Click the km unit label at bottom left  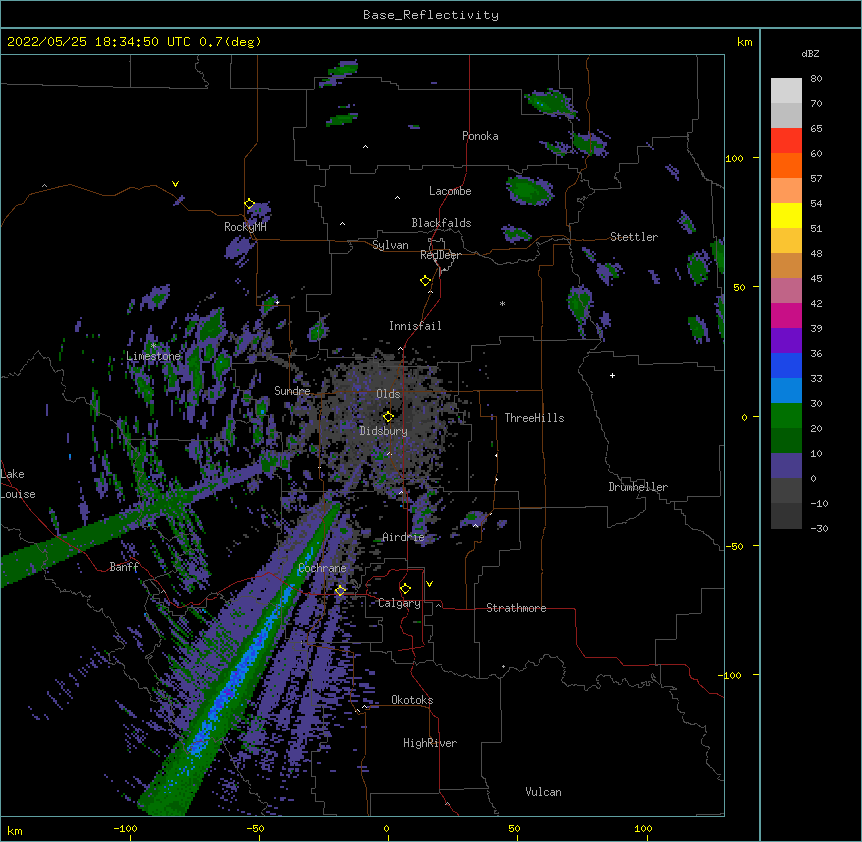click(x=15, y=830)
